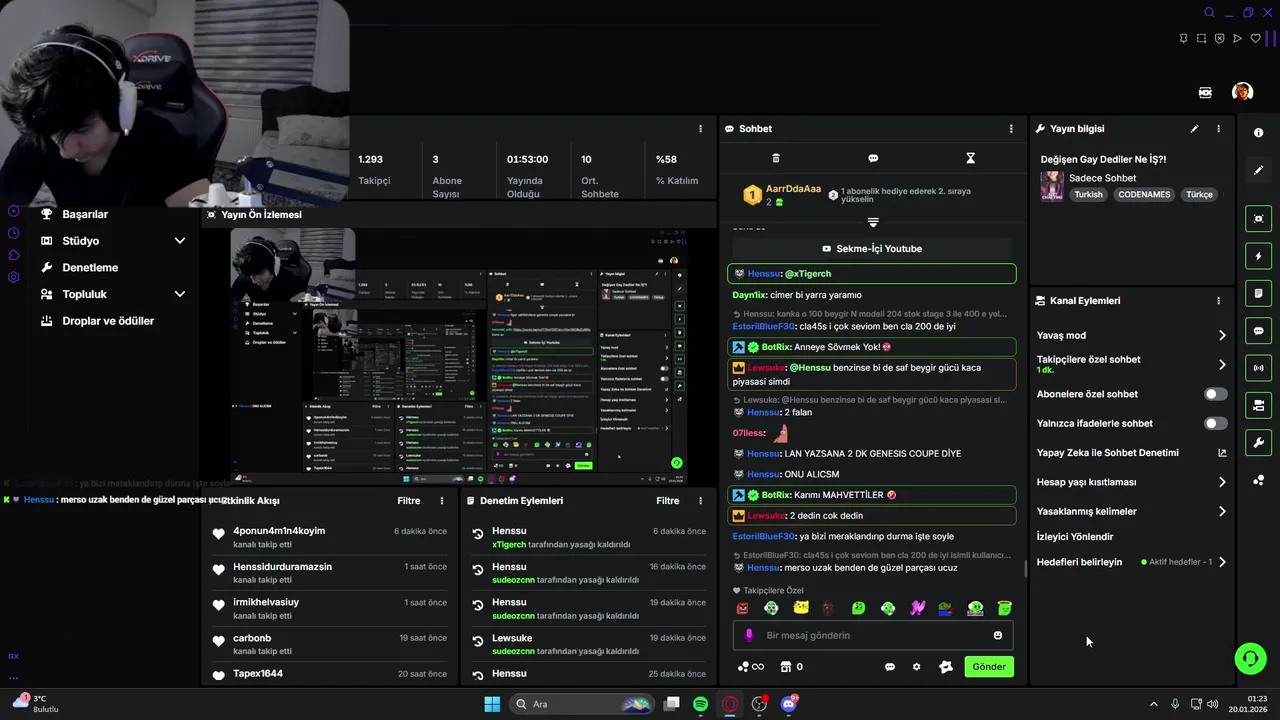
Task: Open Filtre in Denetim Eylemleri panel
Action: click(x=668, y=501)
